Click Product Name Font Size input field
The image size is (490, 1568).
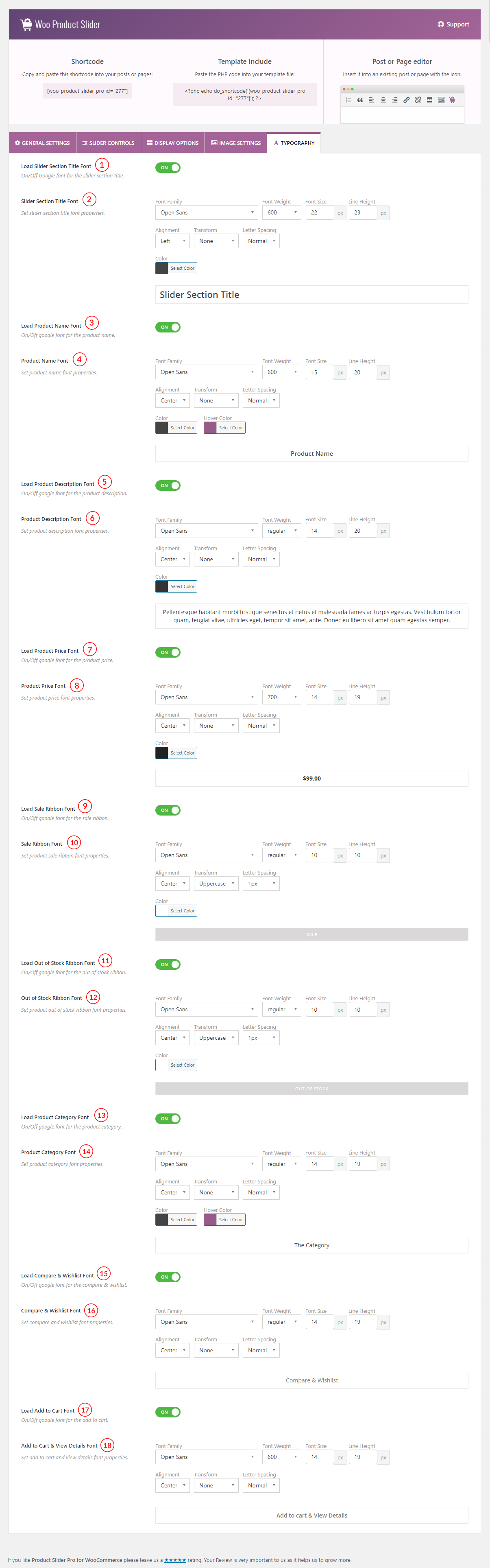pyautogui.click(x=319, y=372)
